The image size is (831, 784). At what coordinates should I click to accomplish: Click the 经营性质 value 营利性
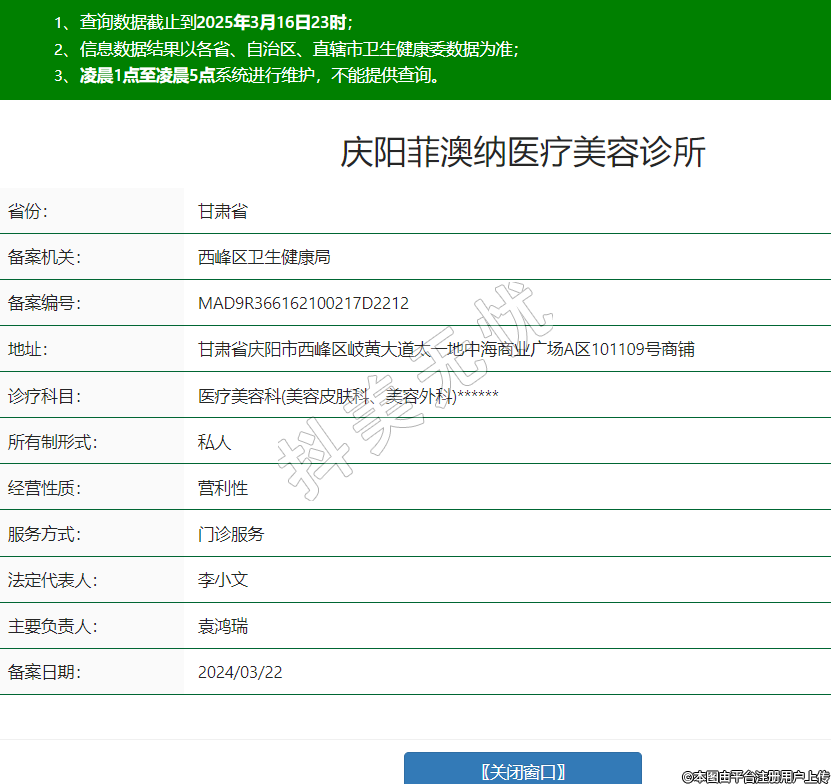(x=222, y=488)
